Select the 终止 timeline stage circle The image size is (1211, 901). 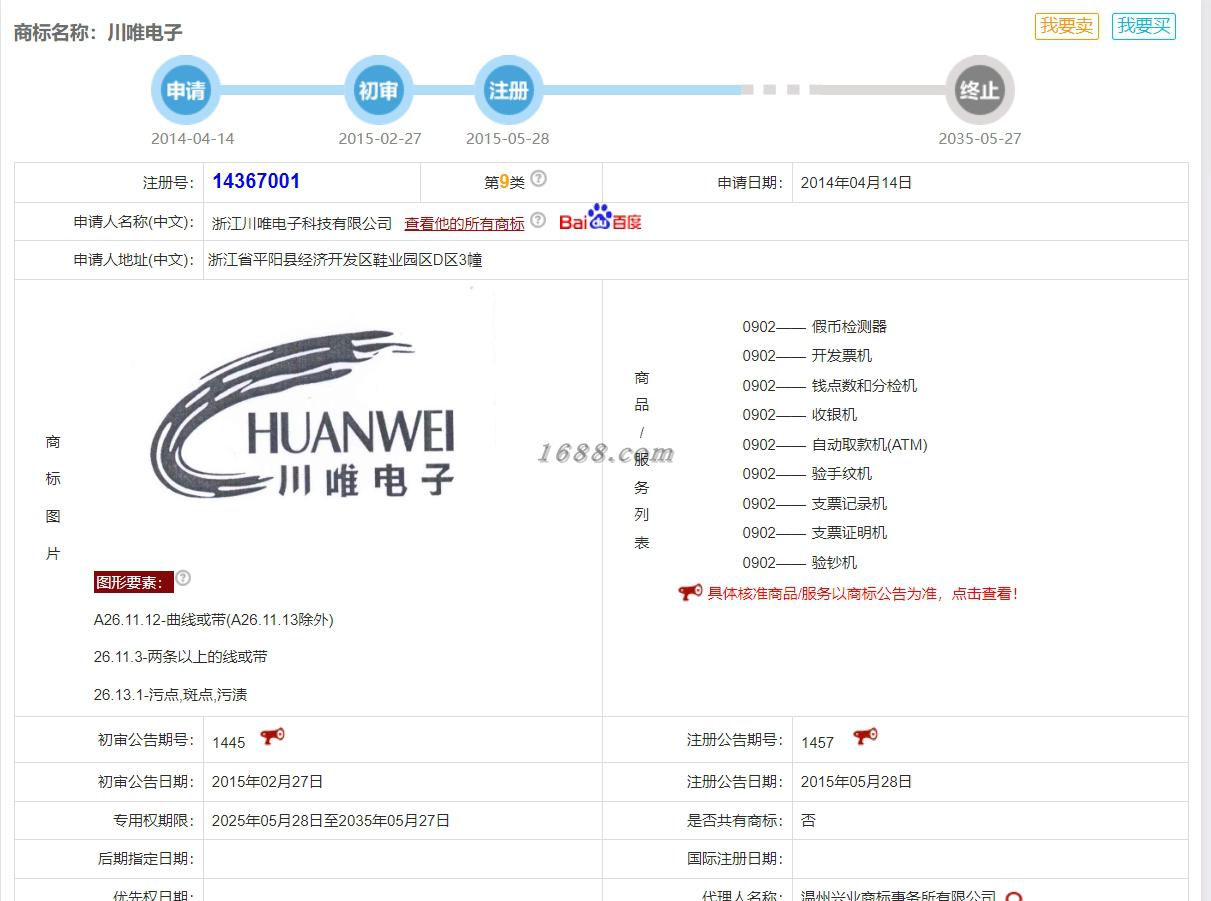980,91
